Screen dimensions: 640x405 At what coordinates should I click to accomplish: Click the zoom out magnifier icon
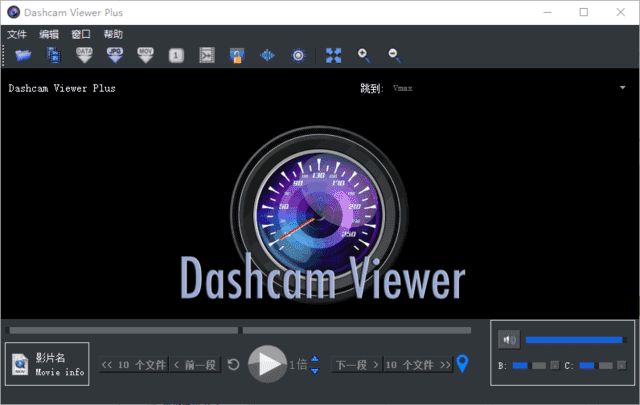coord(394,55)
